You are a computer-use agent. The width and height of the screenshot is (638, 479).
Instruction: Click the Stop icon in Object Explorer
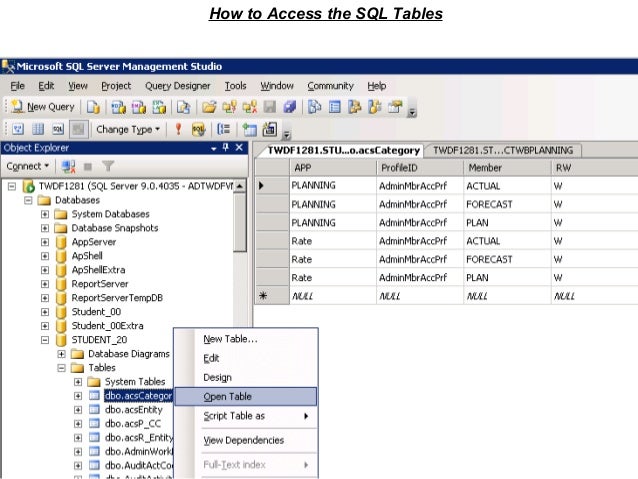click(87, 166)
